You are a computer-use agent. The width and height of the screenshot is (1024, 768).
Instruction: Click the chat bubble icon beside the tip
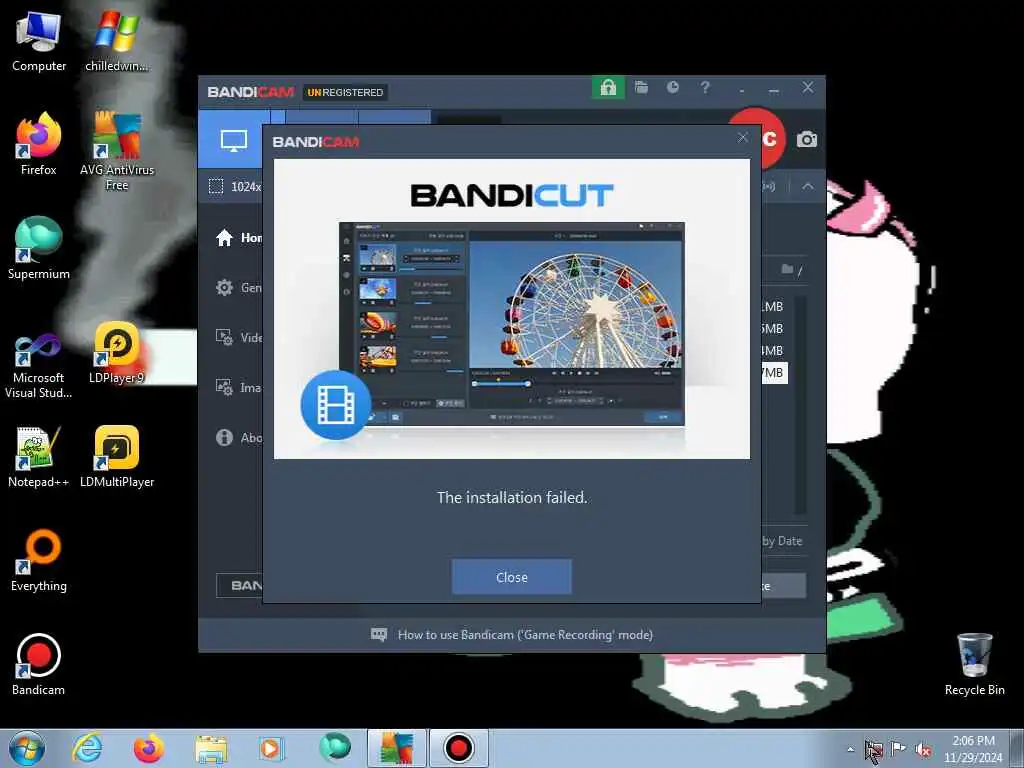pyautogui.click(x=379, y=635)
